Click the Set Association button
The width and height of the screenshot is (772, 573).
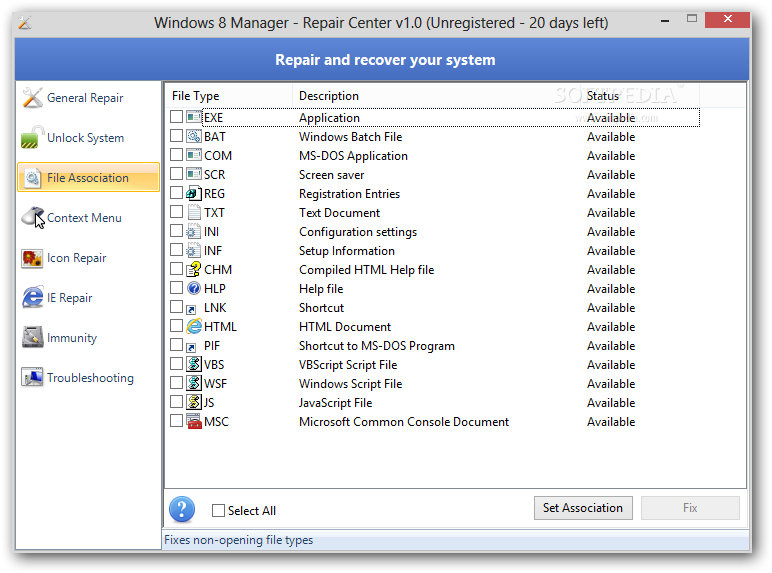(x=583, y=508)
